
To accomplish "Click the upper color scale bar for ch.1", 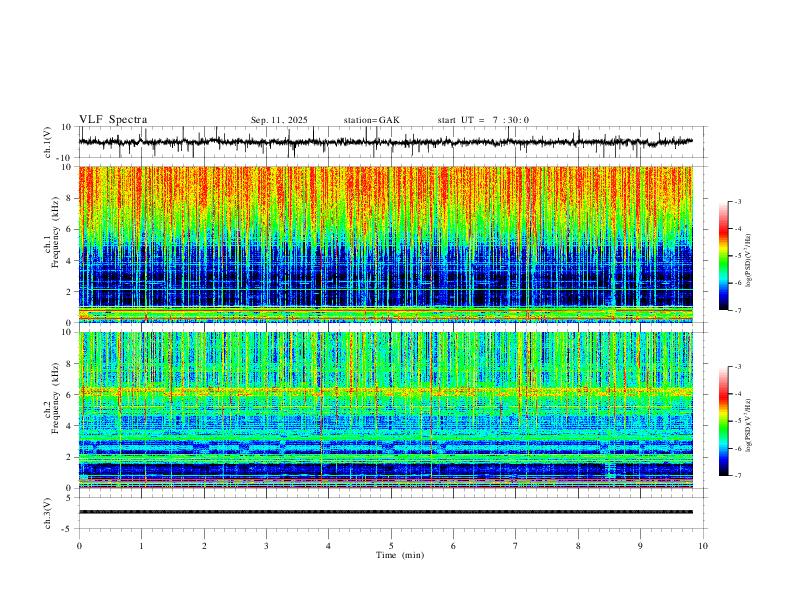I will click(x=723, y=256).
